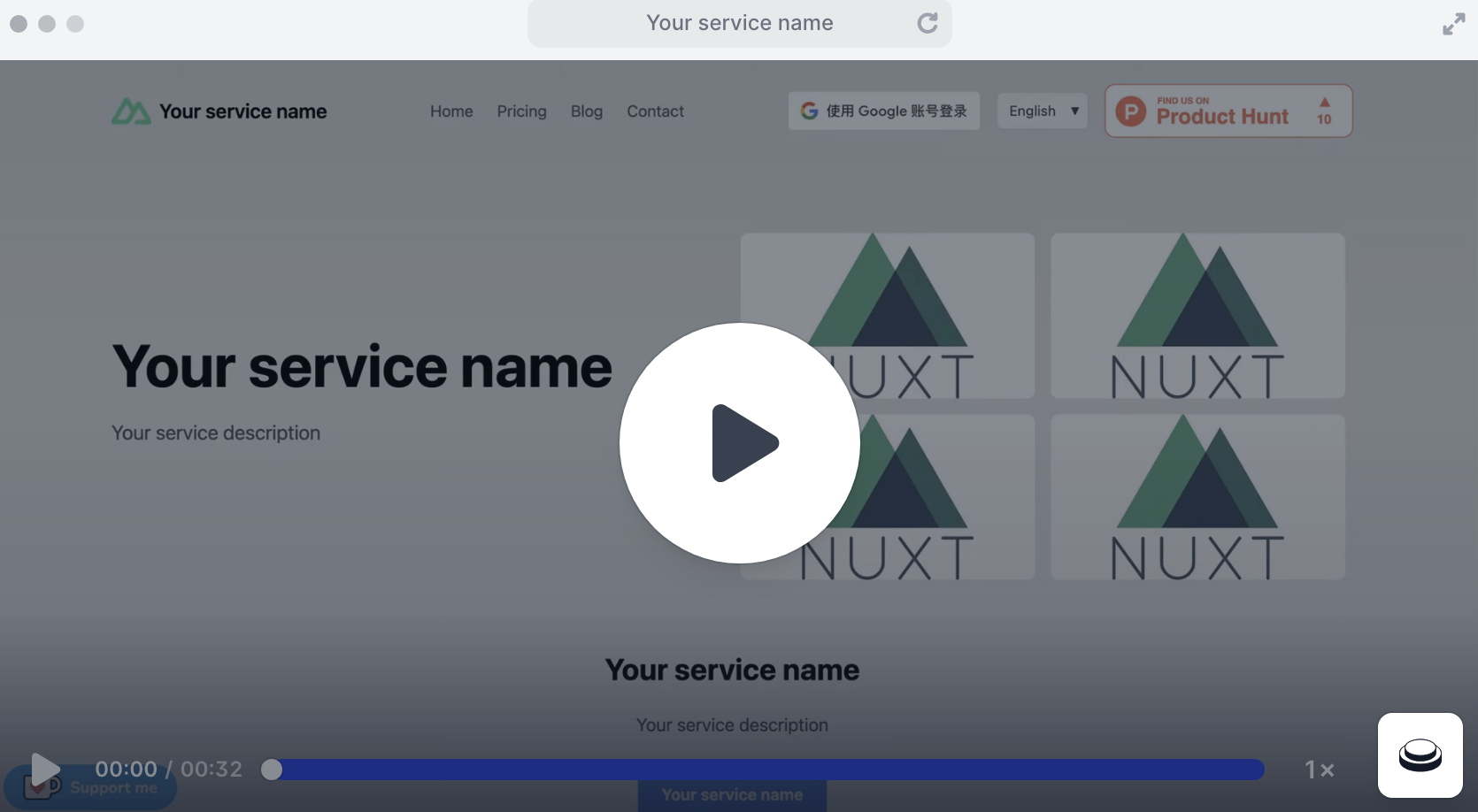Open the English language dropdown
This screenshot has width=1478, height=812.
(x=1043, y=111)
